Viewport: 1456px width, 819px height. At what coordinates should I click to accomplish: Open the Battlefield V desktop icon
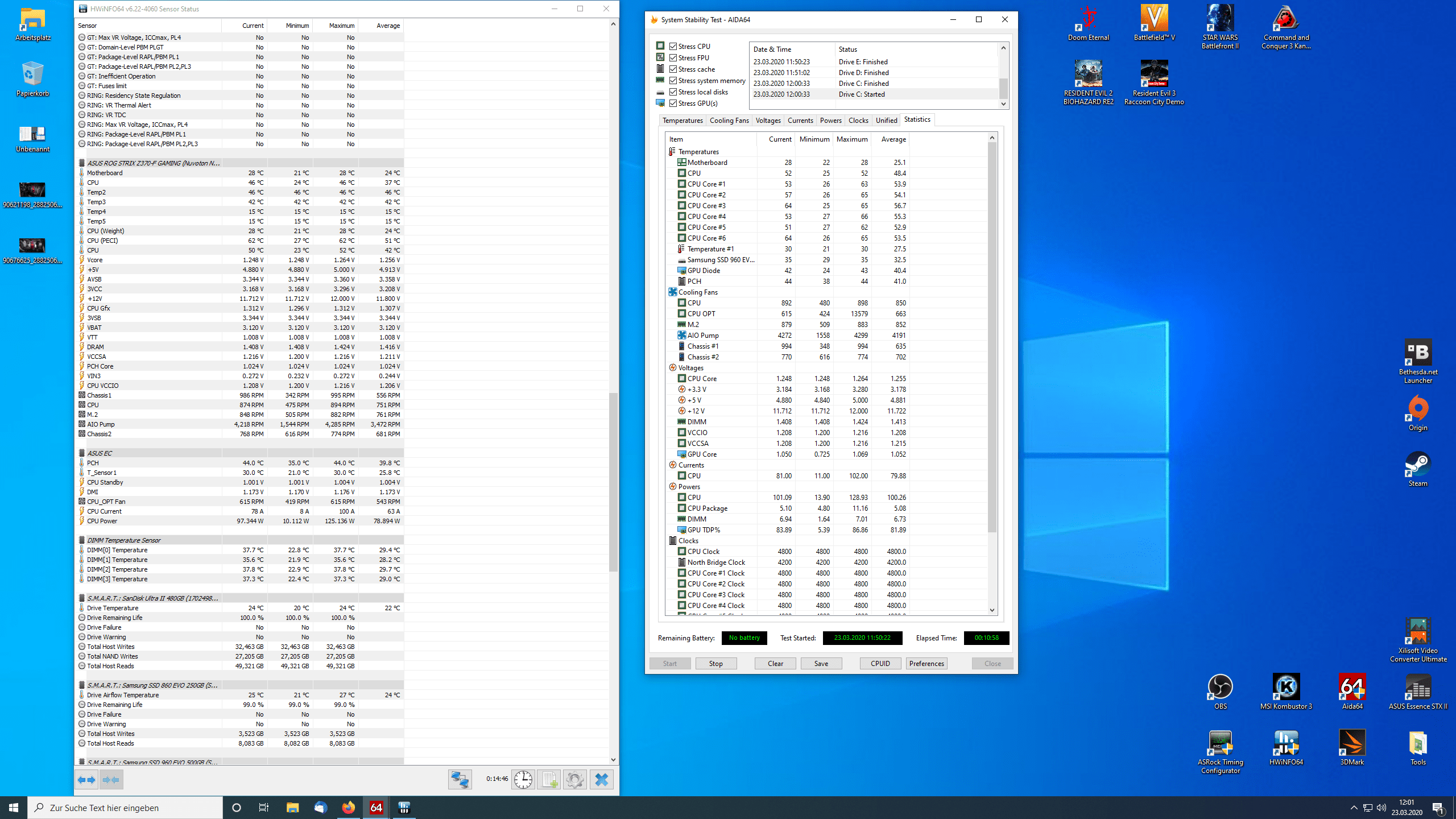[x=1154, y=24]
